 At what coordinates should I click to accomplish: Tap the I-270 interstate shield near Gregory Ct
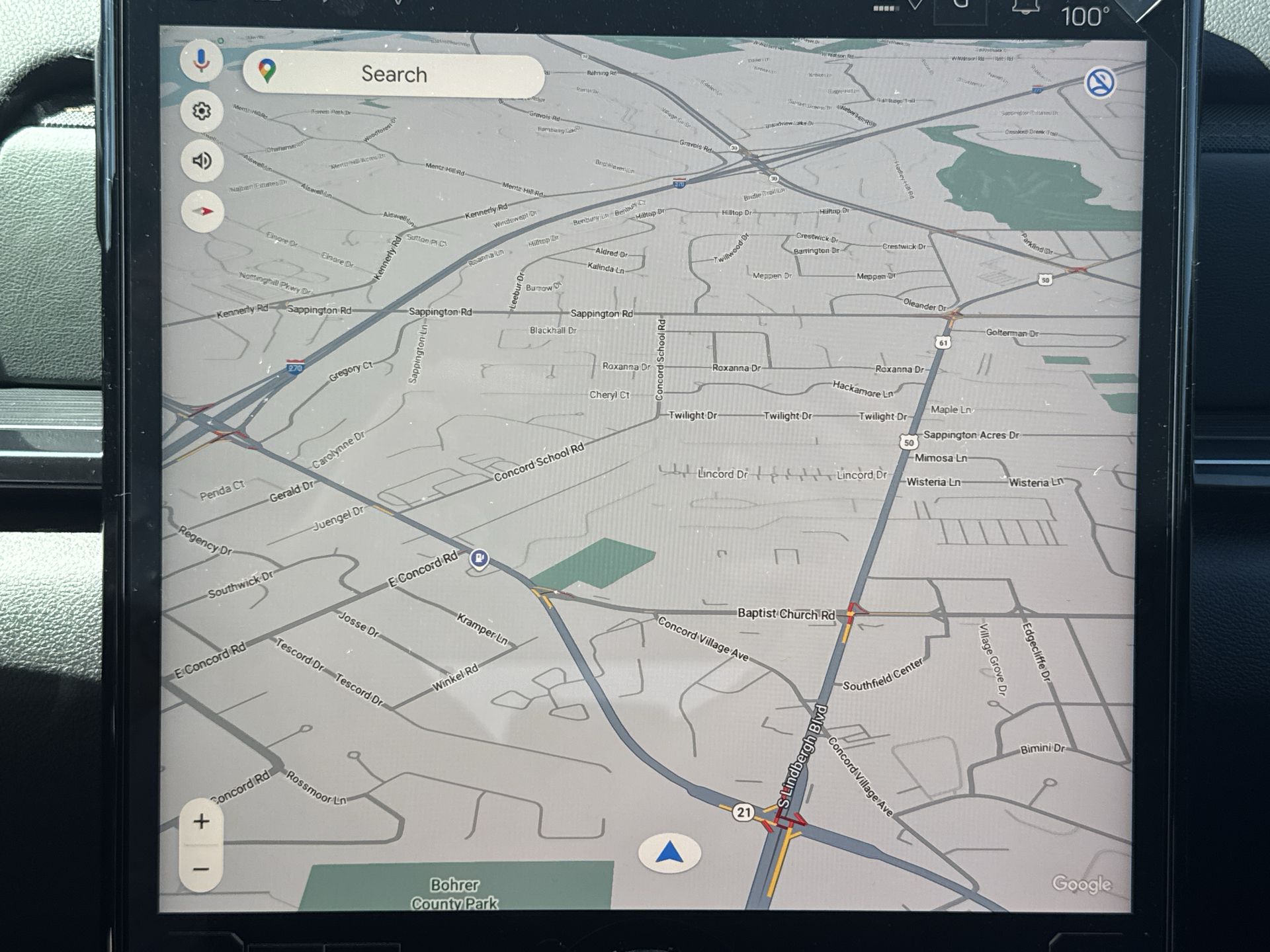click(x=295, y=367)
